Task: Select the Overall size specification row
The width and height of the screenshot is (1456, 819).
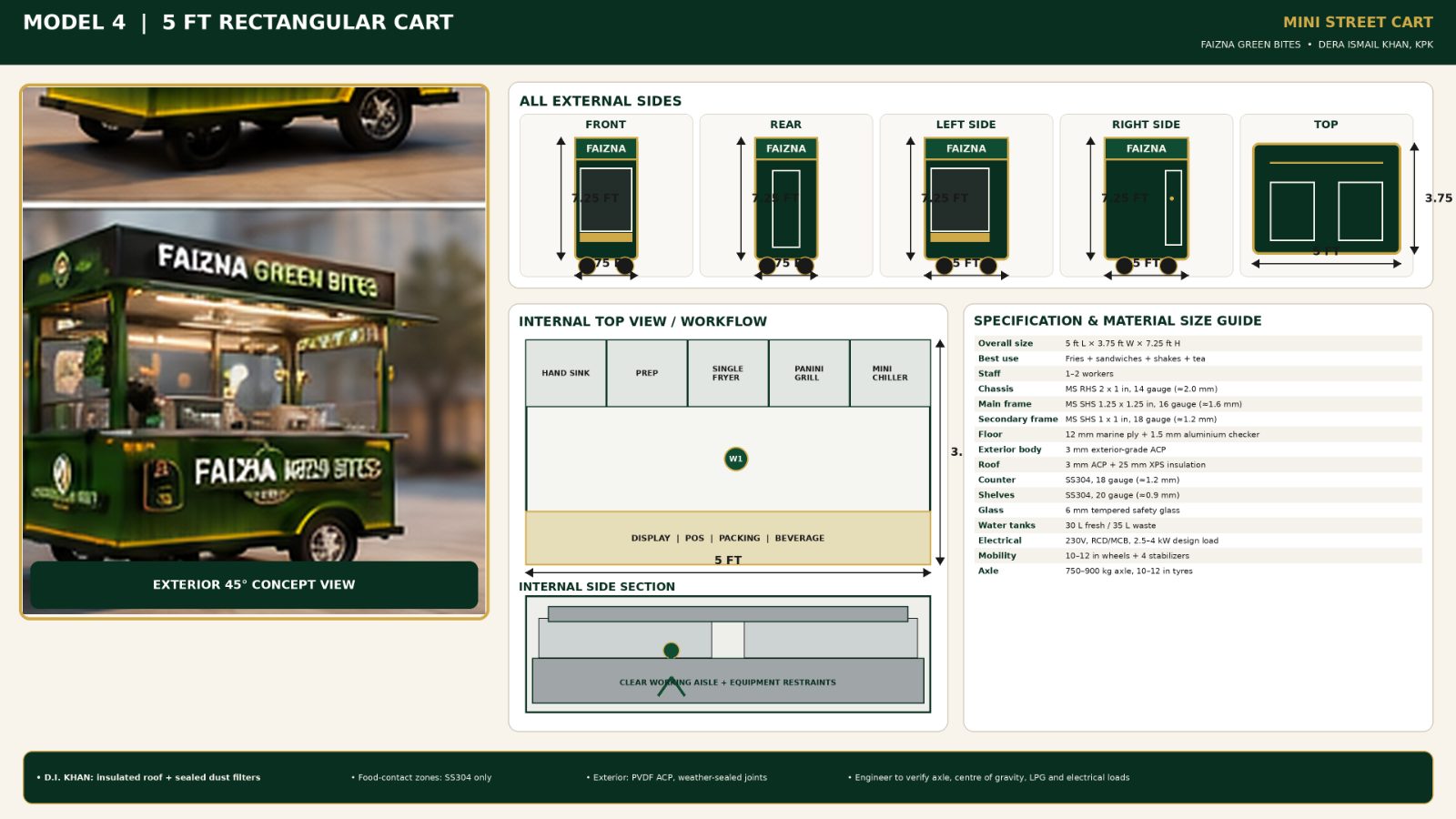Action: (x=1198, y=343)
